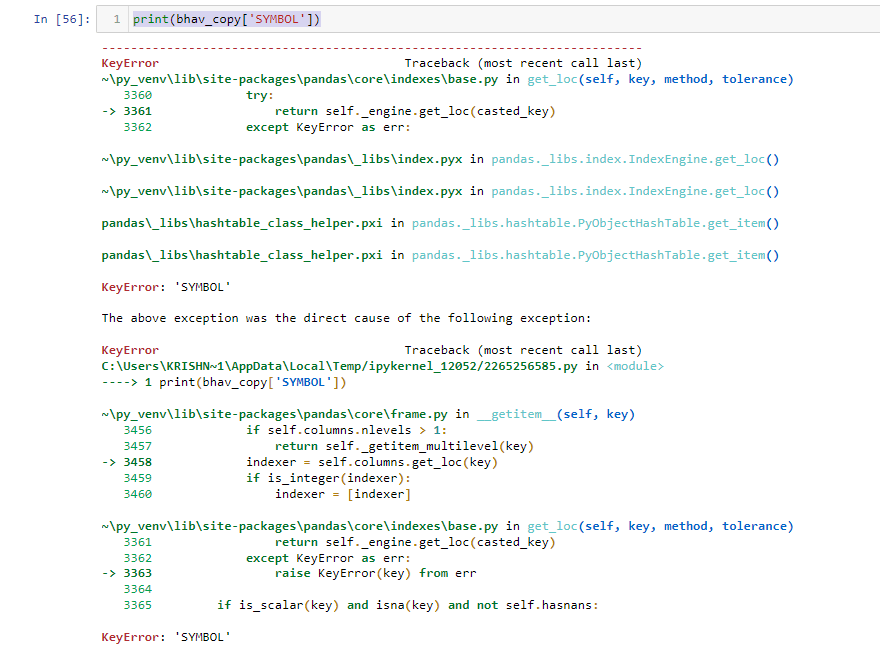Click the middle KeyError: 'SYMBOL' message
This screenshot has height=654, width=880.
(x=166, y=287)
